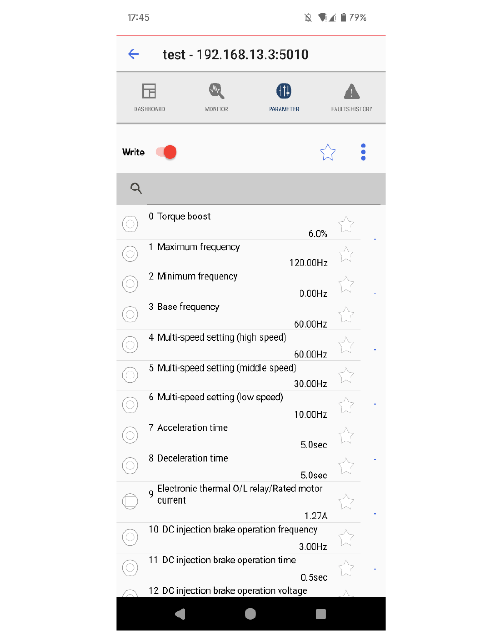Toggle the Write switch off
This screenshot has width=501, height=631.
click(x=166, y=152)
